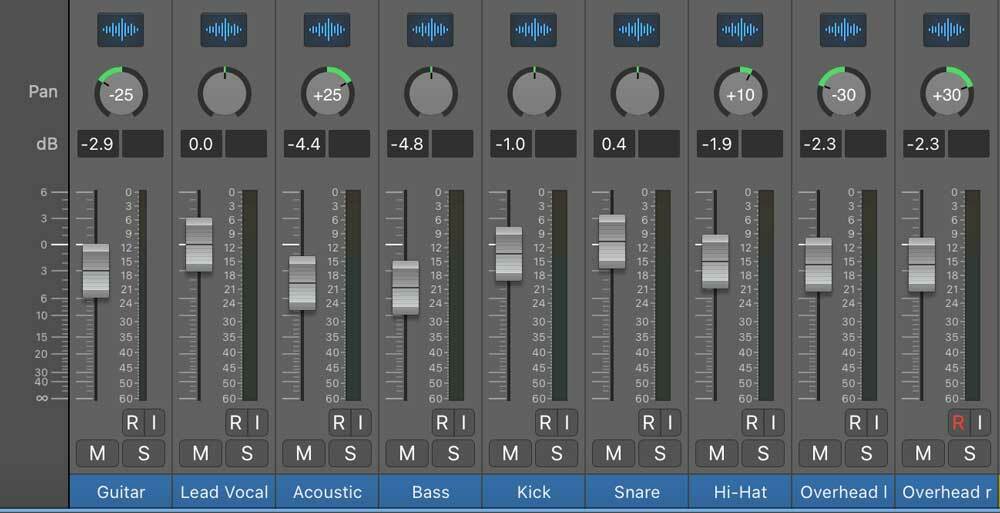Click the Guitar track waveform icon
This screenshot has width=1000, height=513.
120,29
